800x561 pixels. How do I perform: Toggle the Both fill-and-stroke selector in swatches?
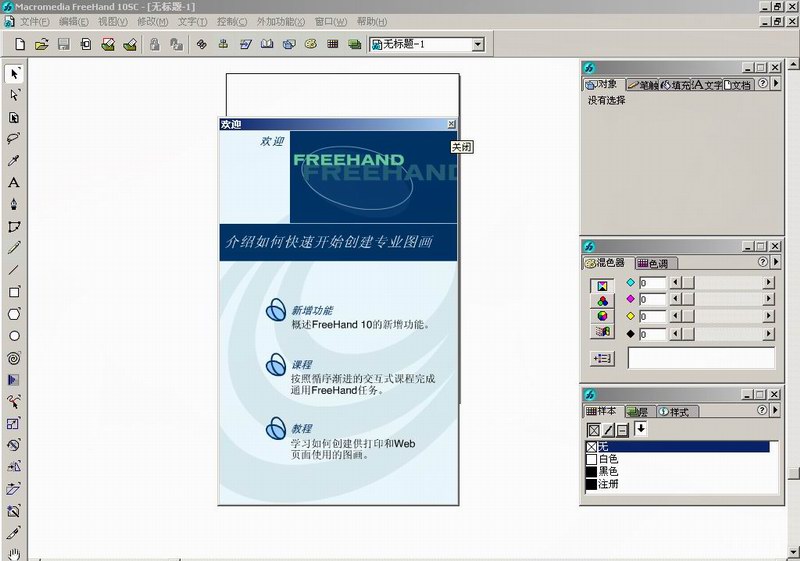(x=622, y=430)
